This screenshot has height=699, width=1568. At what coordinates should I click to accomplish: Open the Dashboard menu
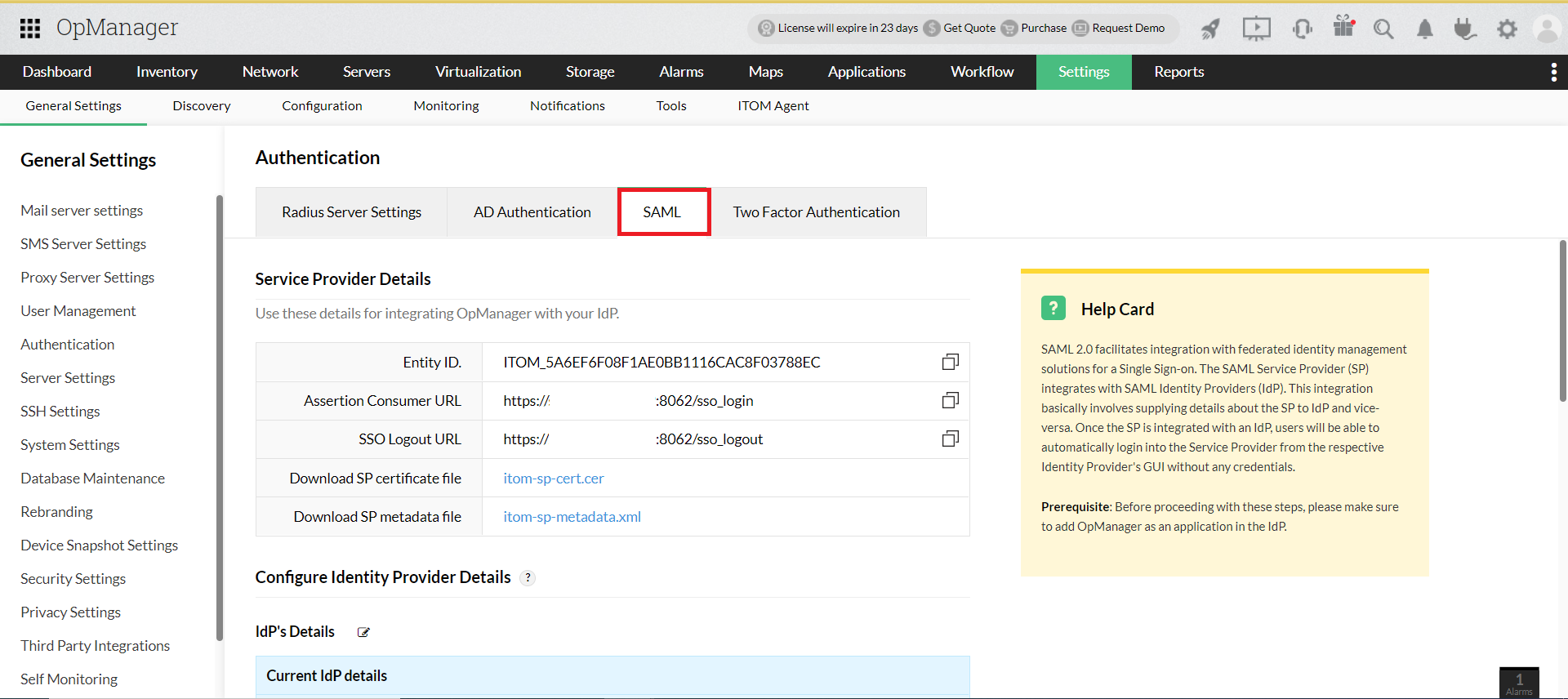pyautogui.click(x=57, y=72)
